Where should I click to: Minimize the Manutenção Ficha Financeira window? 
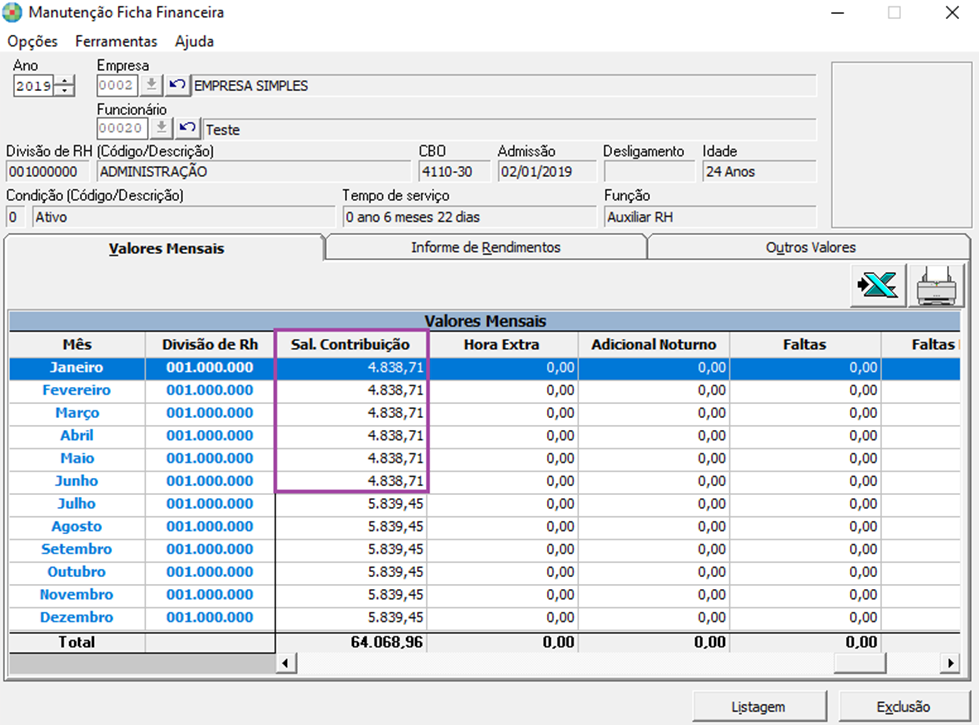pos(838,12)
